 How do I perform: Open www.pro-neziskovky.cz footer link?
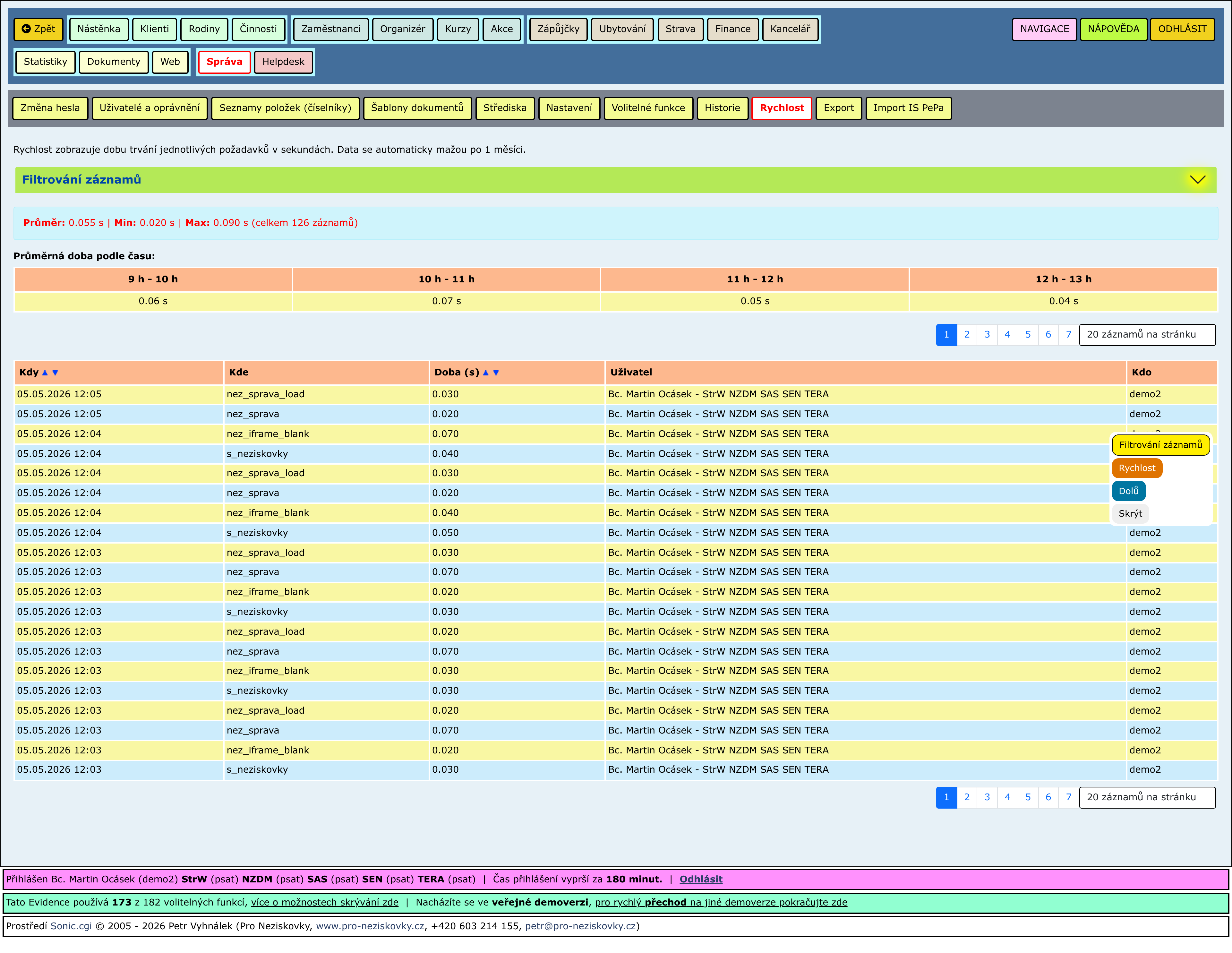click(370, 926)
